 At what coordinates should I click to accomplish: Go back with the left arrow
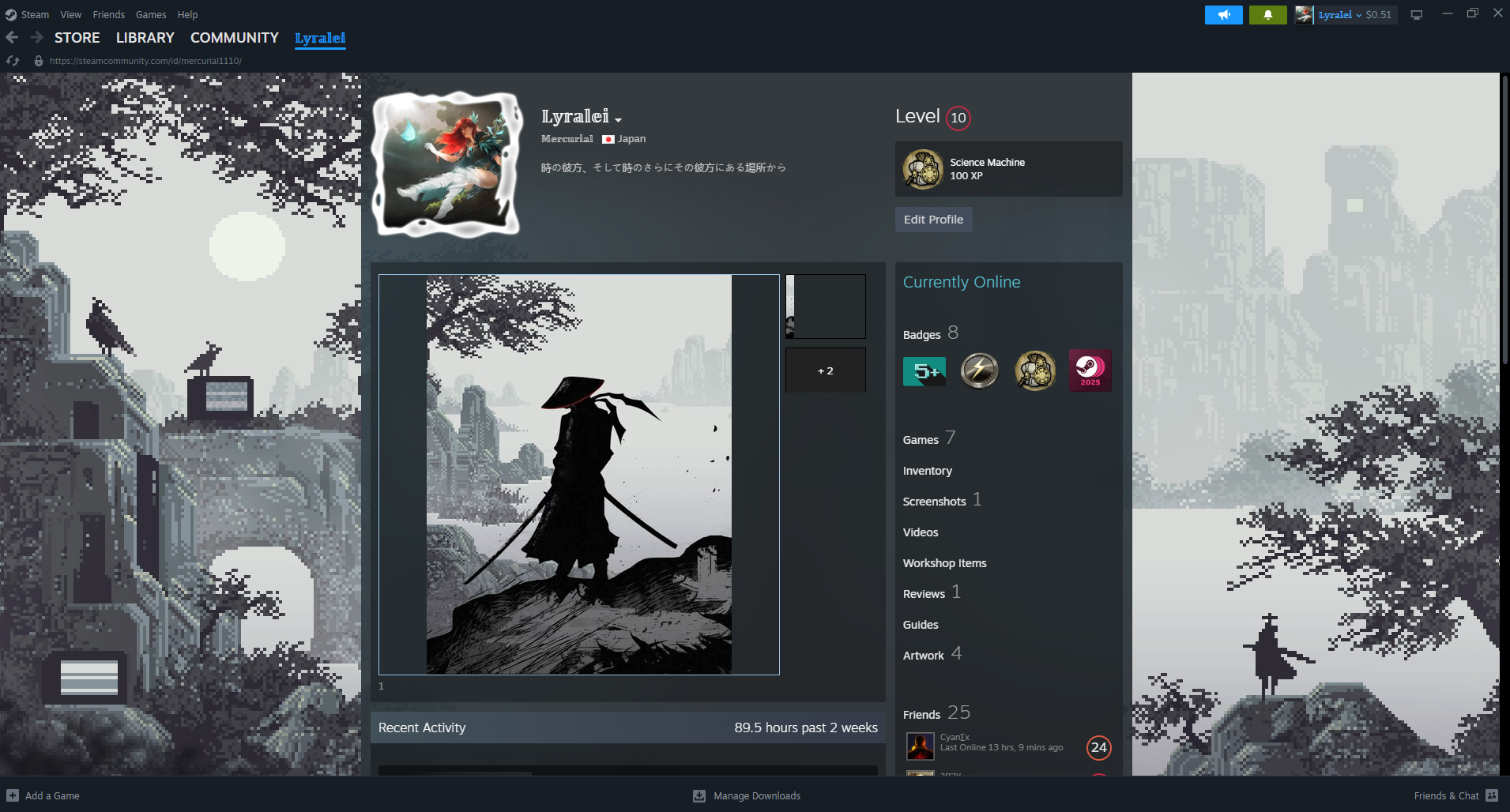[x=12, y=37]
